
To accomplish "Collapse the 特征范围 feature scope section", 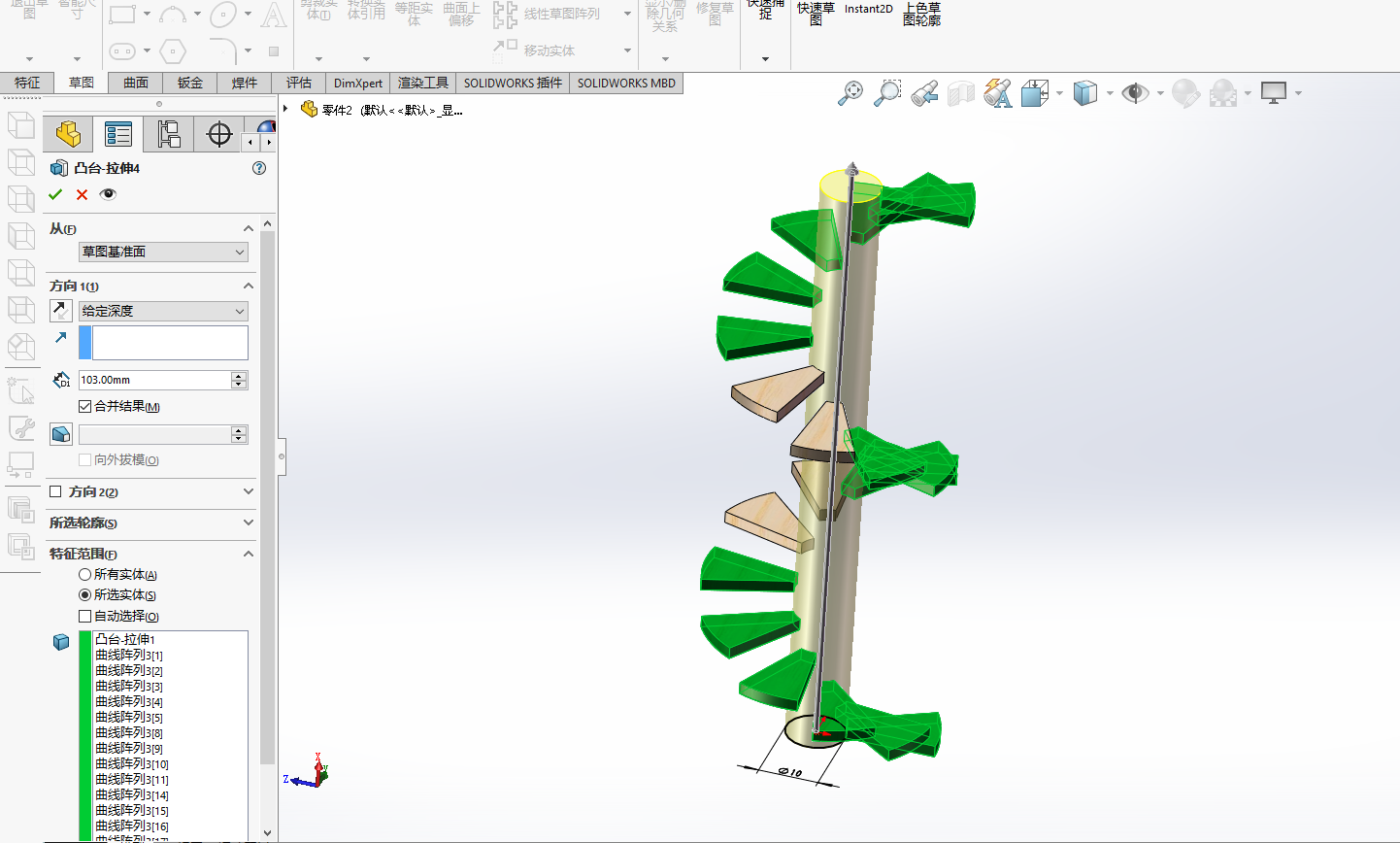I will [x=249, y=554].
